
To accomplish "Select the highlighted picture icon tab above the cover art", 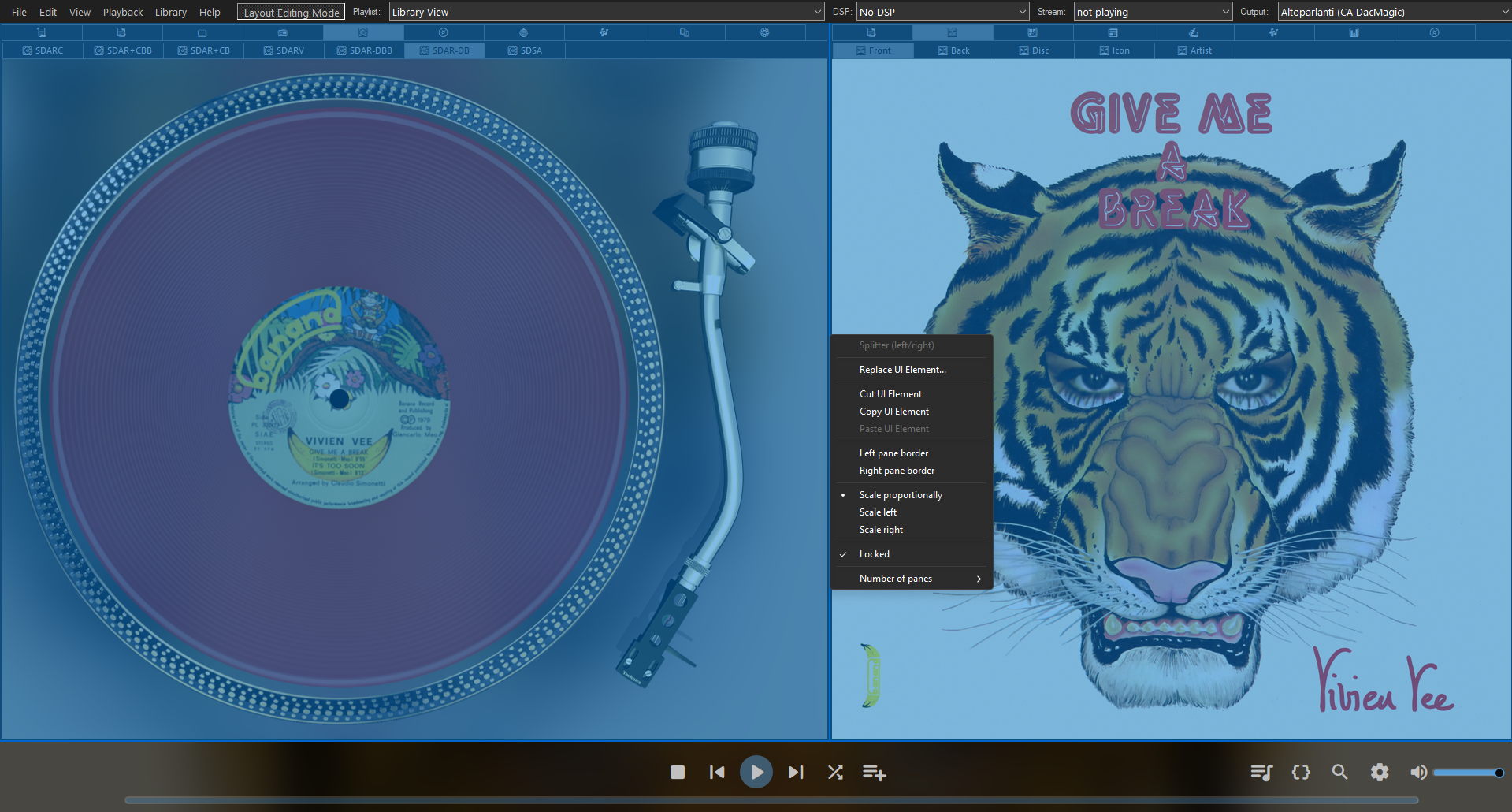I will coord(953,32).
